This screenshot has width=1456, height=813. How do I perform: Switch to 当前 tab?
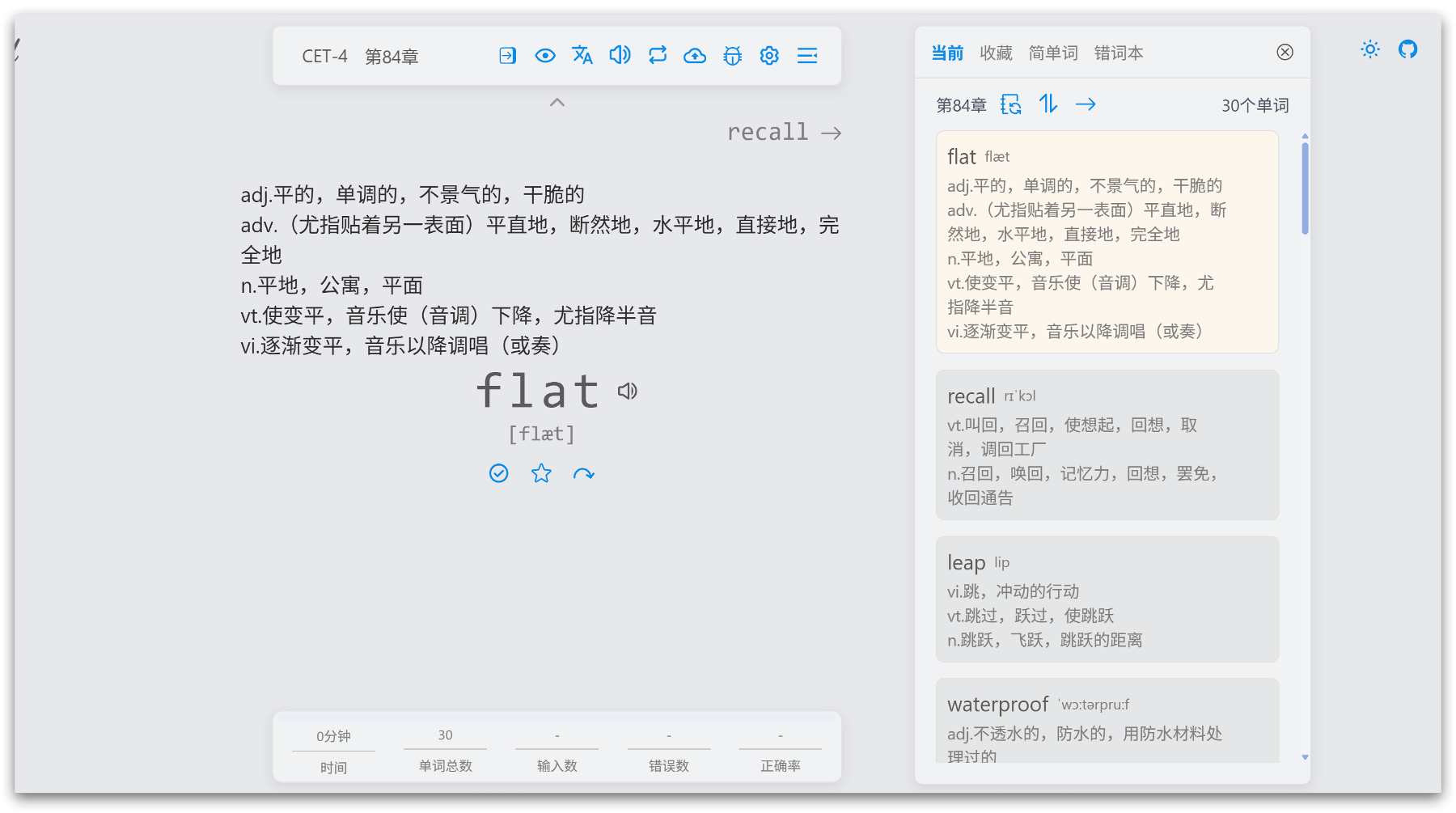pos(947,53)
